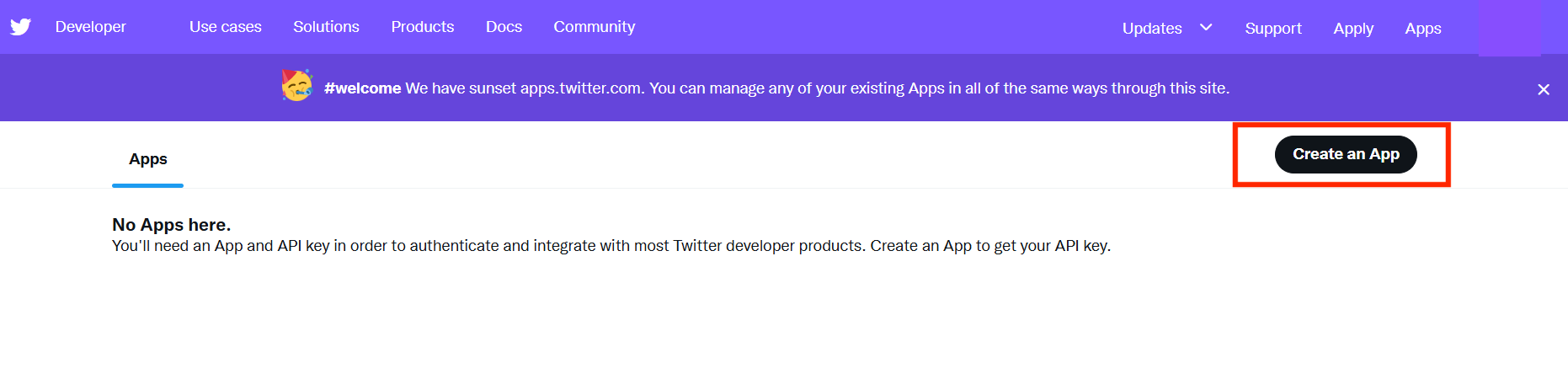Click the party face emoji icon
This screenshot has height=379, width=1568.
[296, 86]
